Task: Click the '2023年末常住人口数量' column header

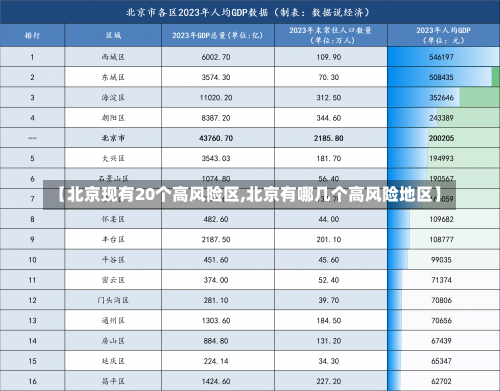Action: tap(330, 30)
